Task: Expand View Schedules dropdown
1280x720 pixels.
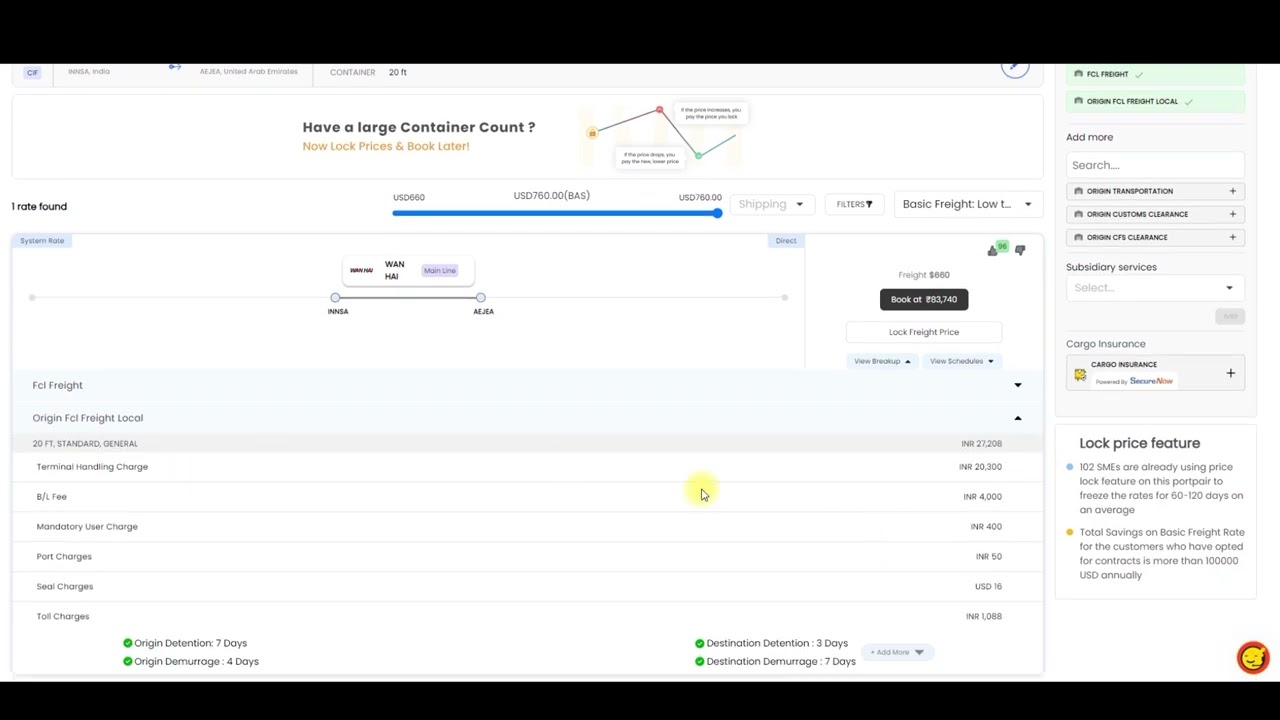Action: click(x=962, y=361)
